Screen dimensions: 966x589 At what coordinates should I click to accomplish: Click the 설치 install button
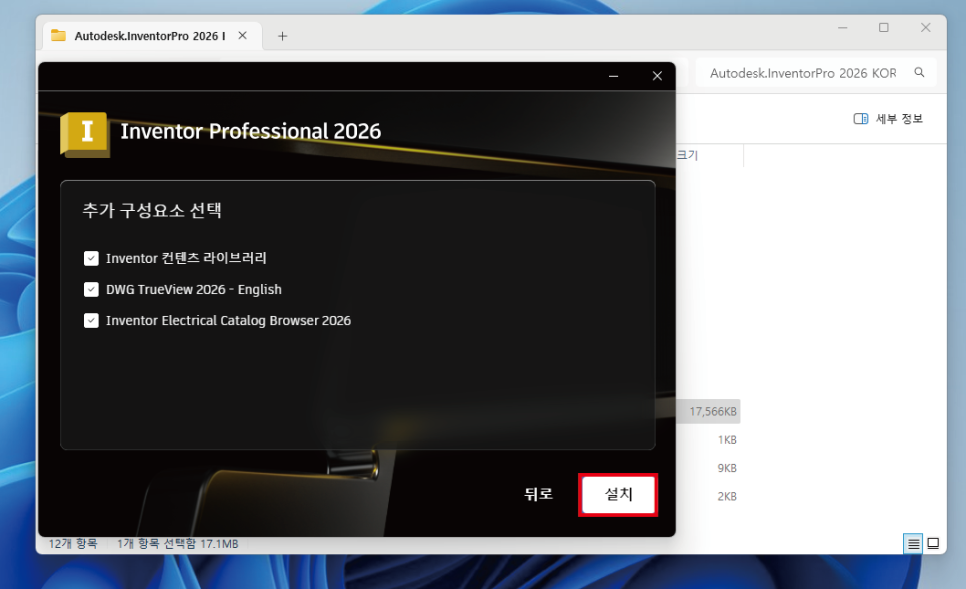point(618,494)
